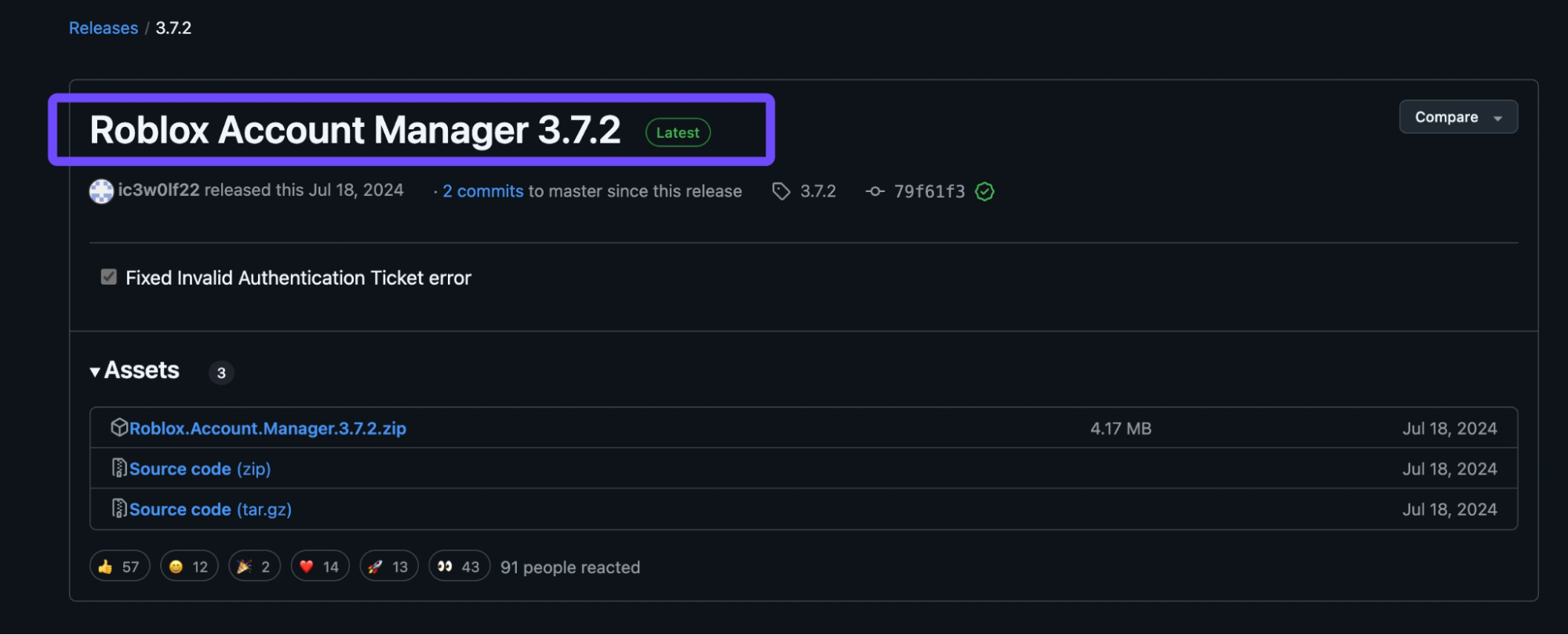Open ic3w0lf22's avatar image
Image resolution: width=1568 pixels, height=635 pixels.
point(101,191)
